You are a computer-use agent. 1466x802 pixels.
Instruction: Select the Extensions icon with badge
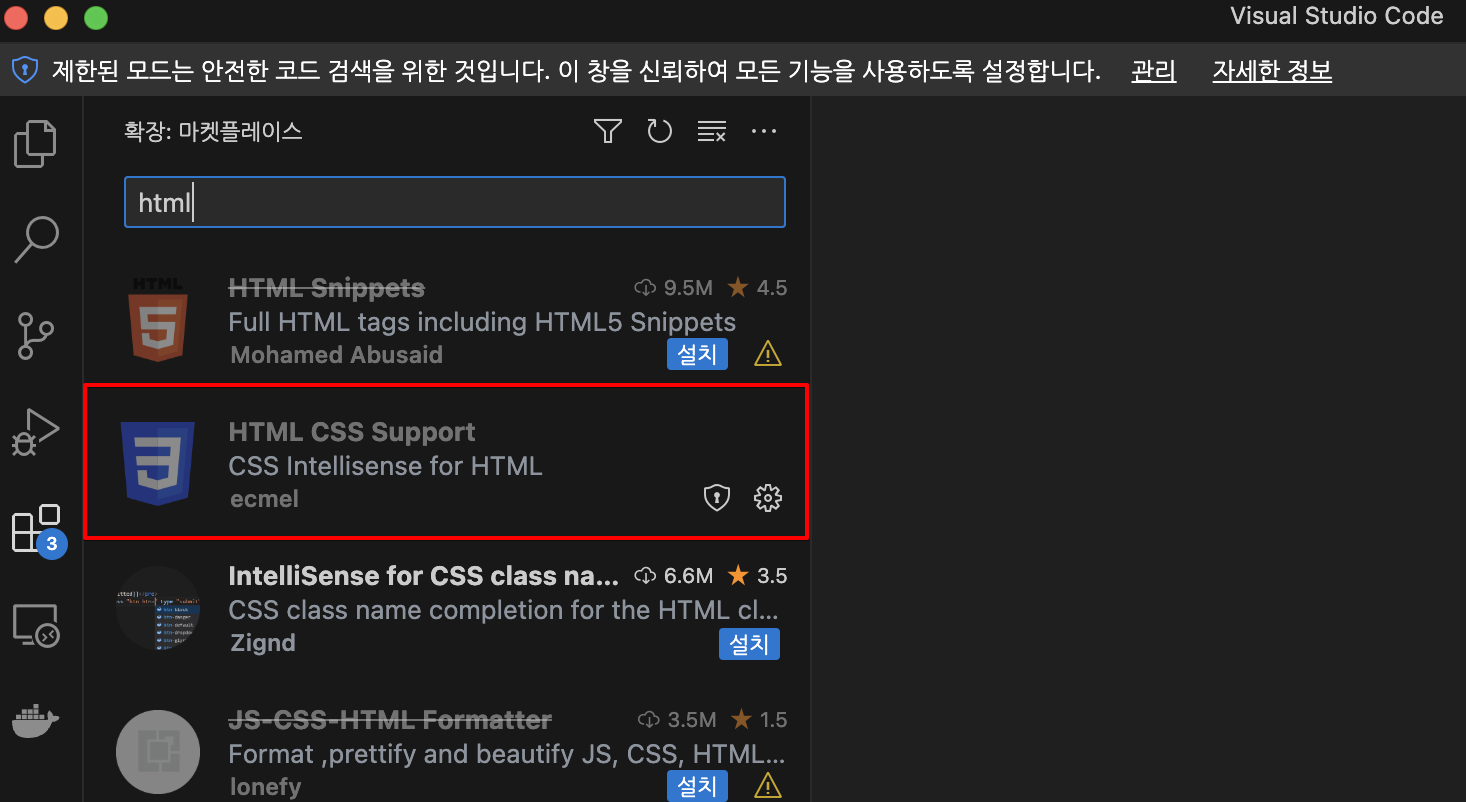click(38, 530)
